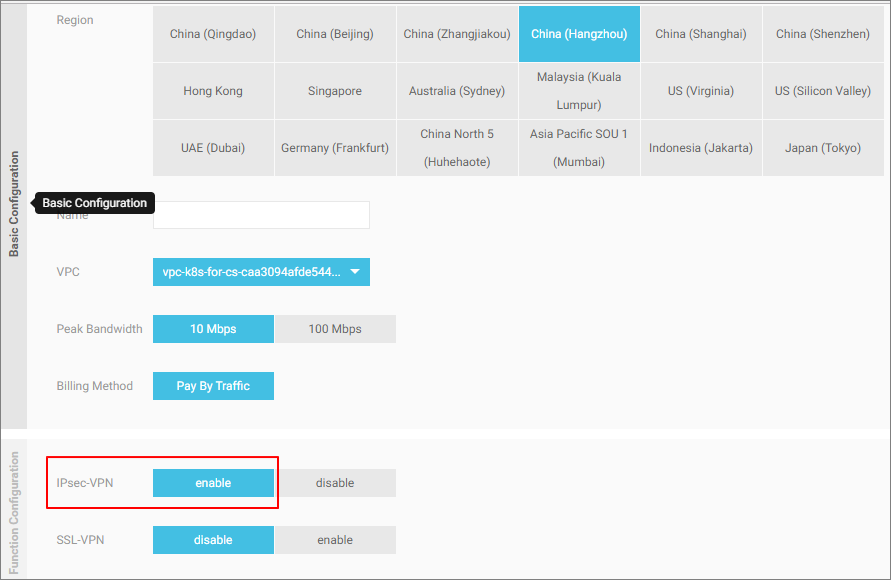Select the China (Hangzhou) region
The image size is (891, 580).
pos(579,34)
